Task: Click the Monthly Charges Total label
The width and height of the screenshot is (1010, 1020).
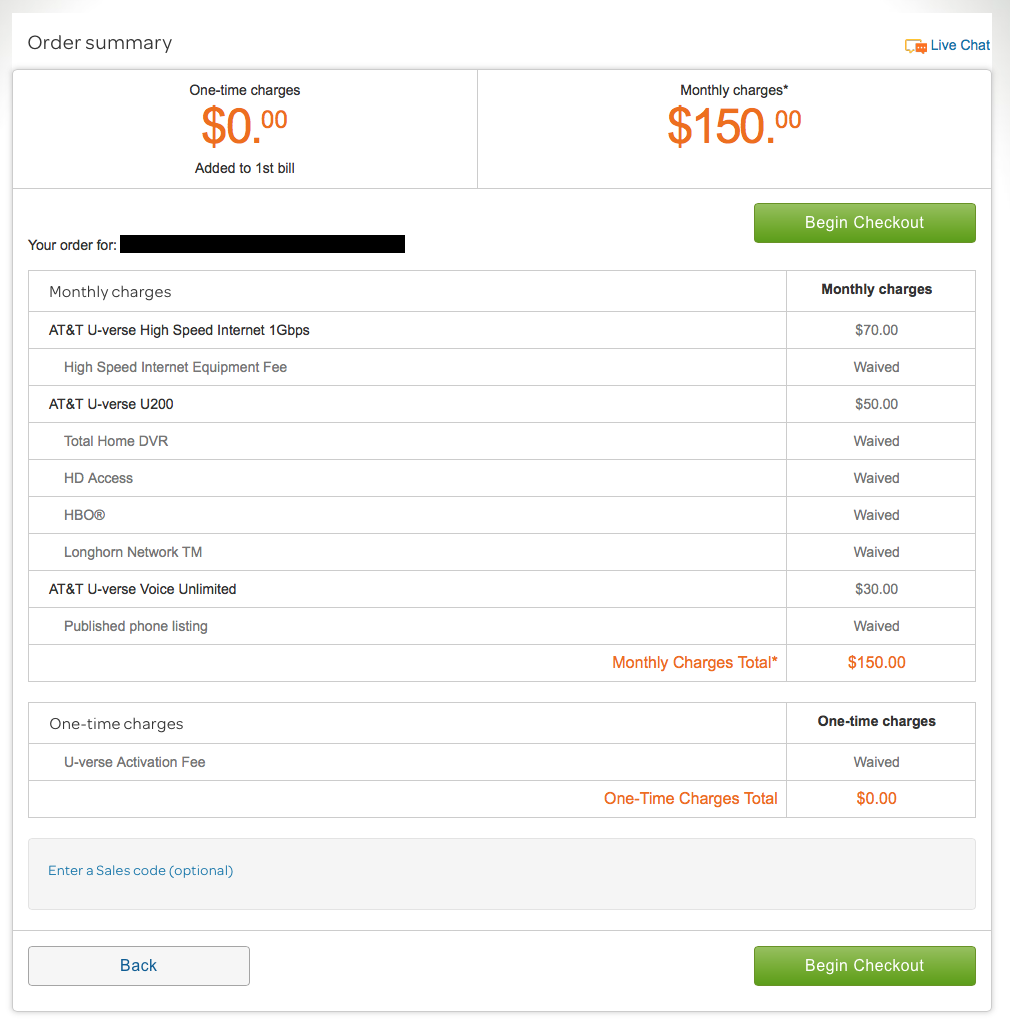Action: coord(694,662)
